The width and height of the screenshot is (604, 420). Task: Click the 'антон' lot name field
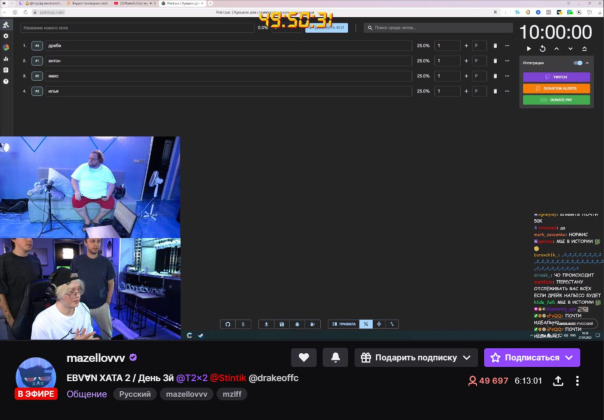tap(228, 60)
